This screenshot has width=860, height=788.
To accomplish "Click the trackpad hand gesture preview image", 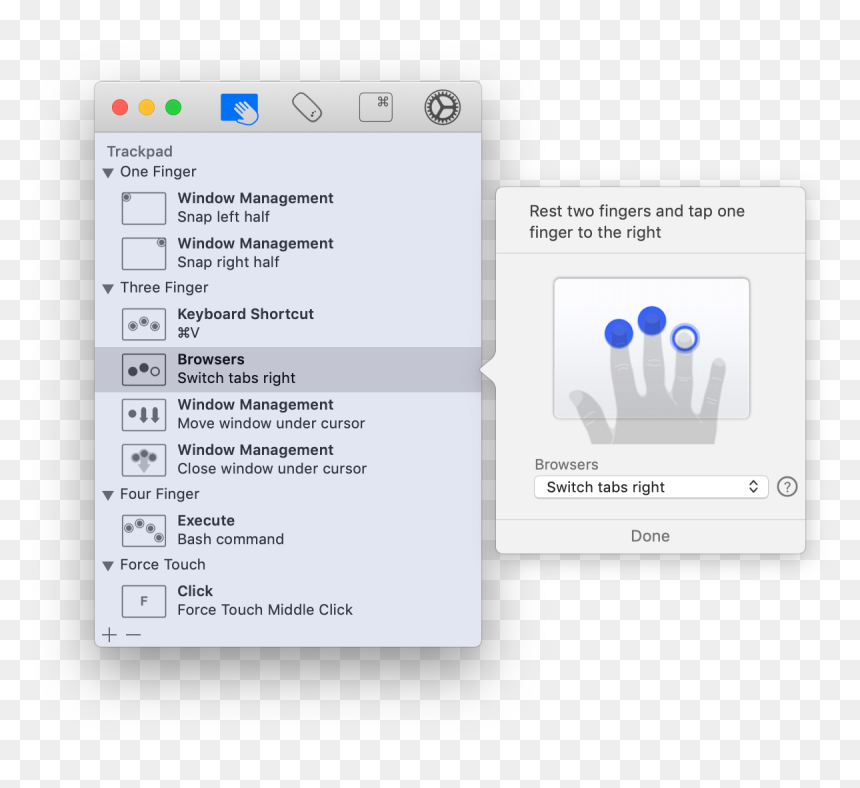I will pyautogui.click(x=651, y=360).
